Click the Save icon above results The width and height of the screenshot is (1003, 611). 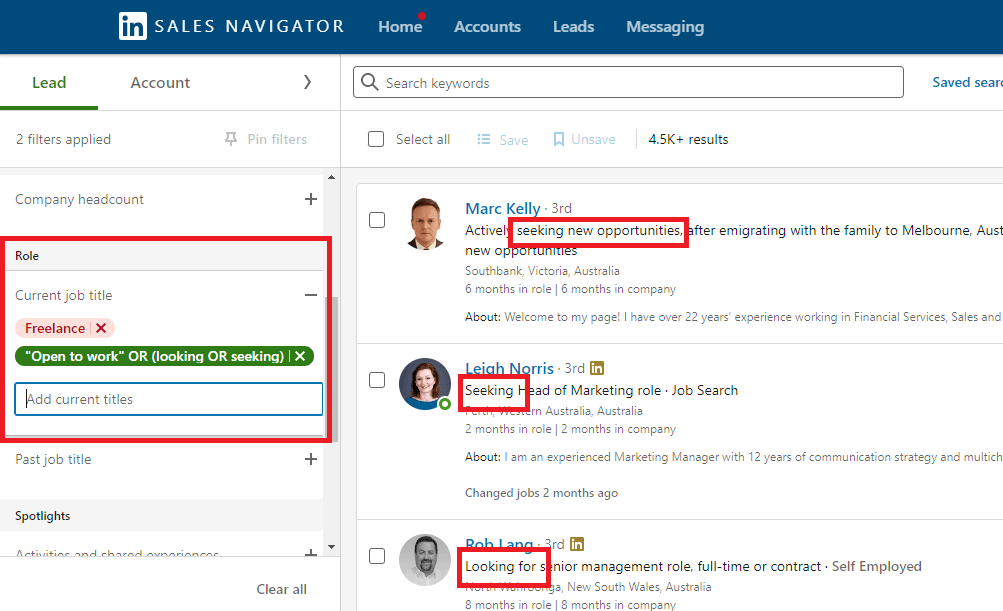tap(484, 139)
